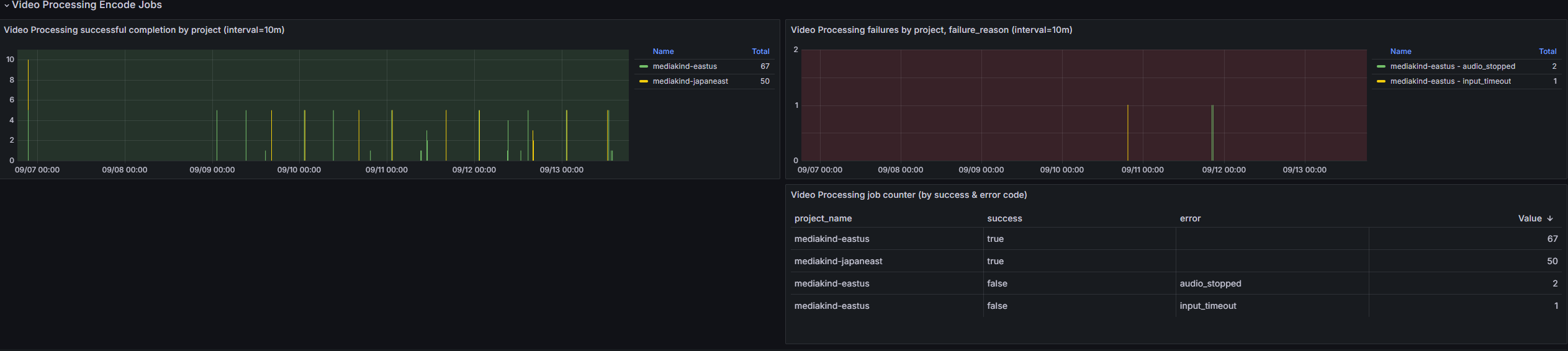Image resolution: width=1568 pixels, height=351 pixels.
Task: Sort job counter table by project_name
Action: pyautogui.click(x=822, y=218)
